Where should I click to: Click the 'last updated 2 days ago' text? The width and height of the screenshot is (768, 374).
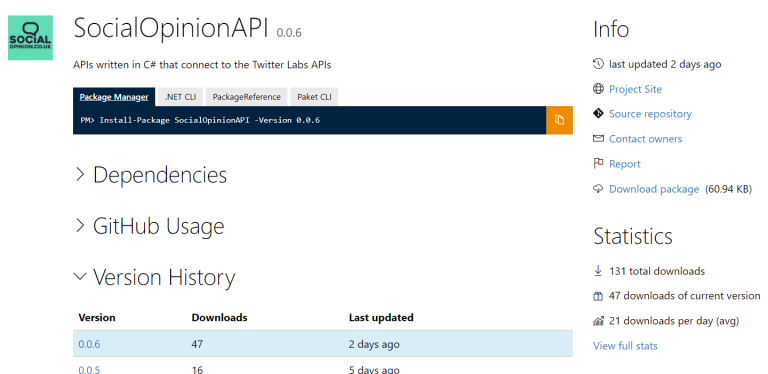[x=665, y=64]
